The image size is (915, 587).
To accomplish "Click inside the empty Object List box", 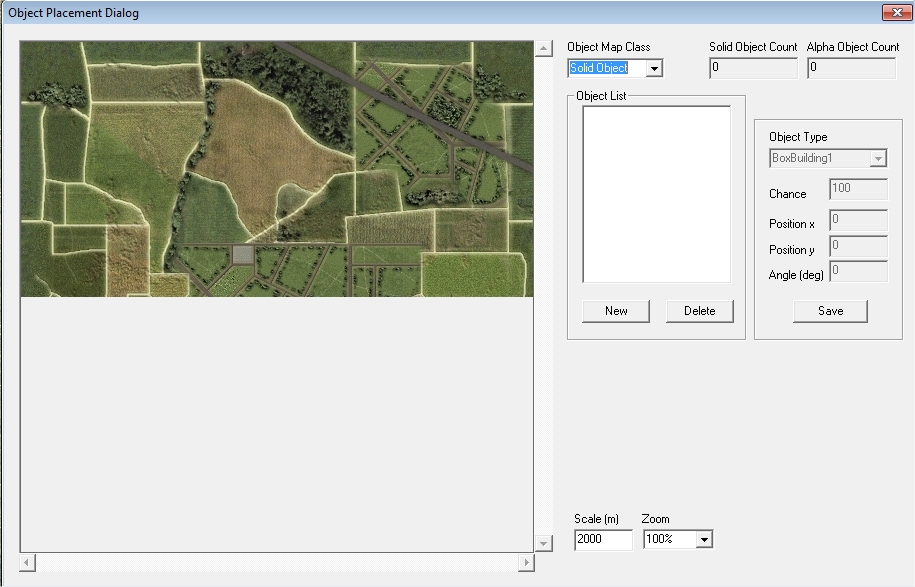I will 656,194.
